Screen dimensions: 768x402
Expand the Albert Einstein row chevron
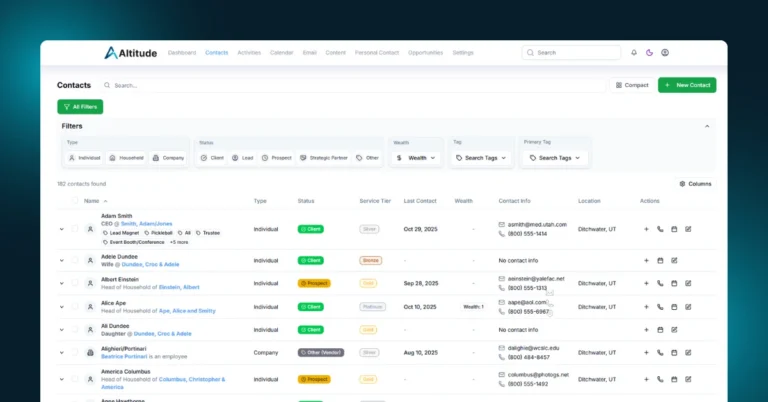point(61,283)
